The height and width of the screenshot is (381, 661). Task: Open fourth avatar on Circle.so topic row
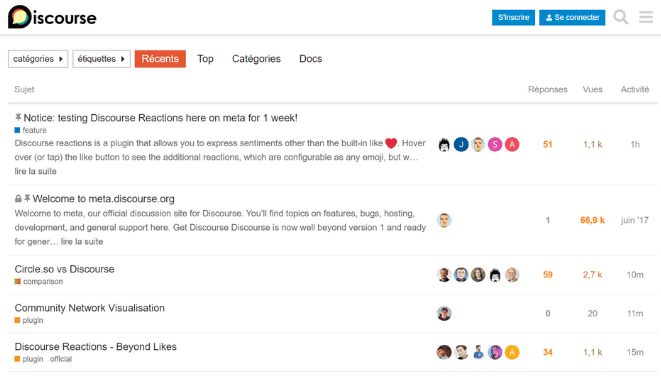tap(495, 275)
